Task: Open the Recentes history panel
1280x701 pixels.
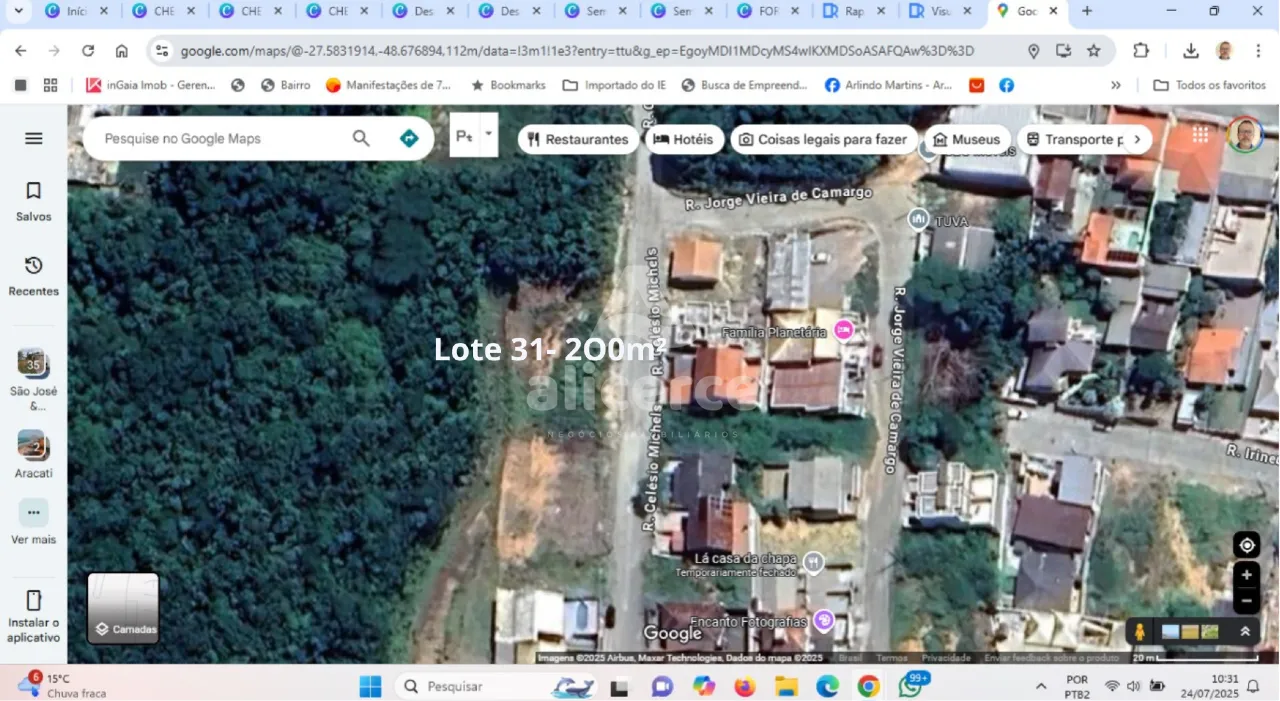Action: coord(33,276)
